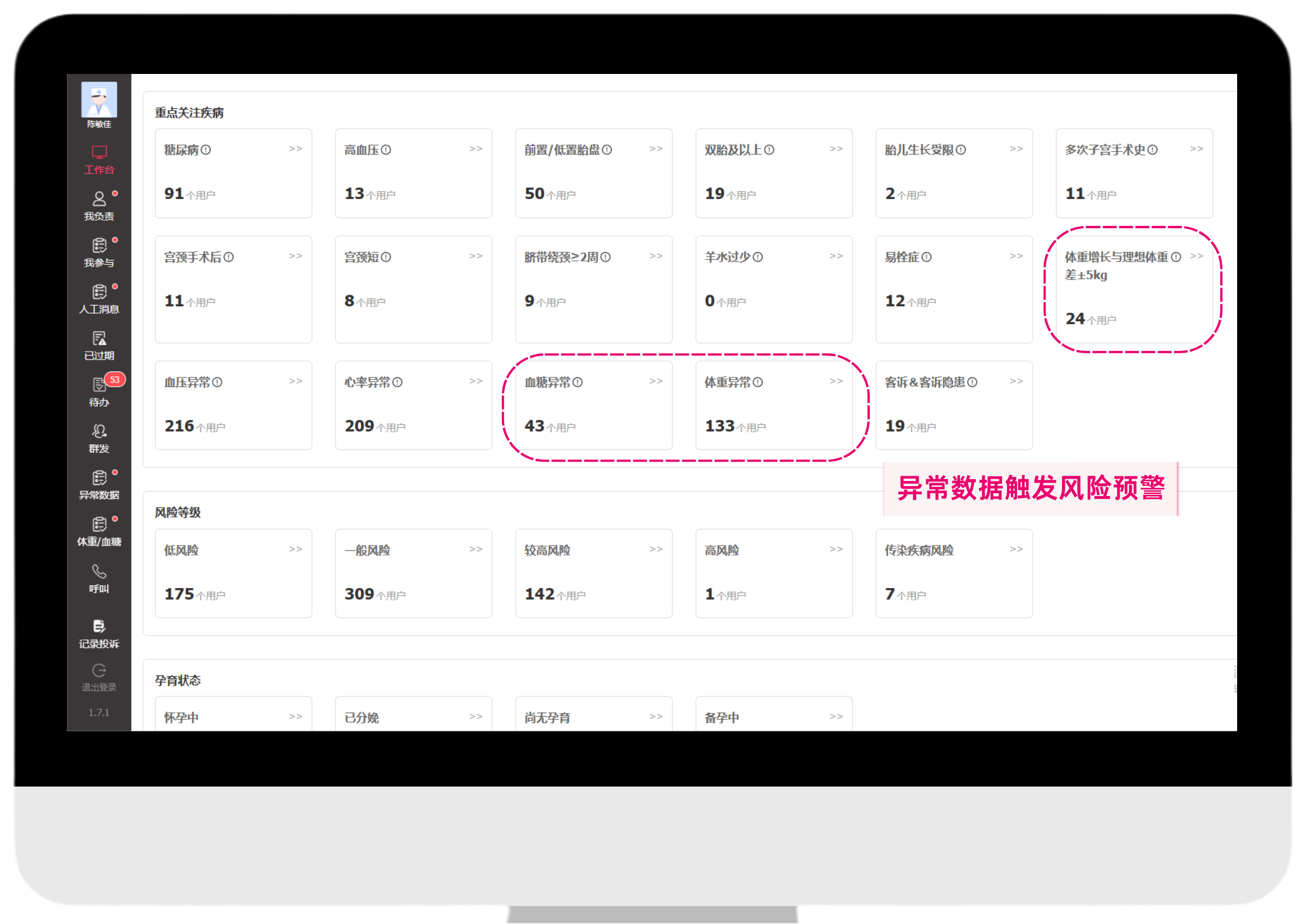Open 待办 to-do with 53 badge
1307x924 pixels.
click(x=99, y=385)
